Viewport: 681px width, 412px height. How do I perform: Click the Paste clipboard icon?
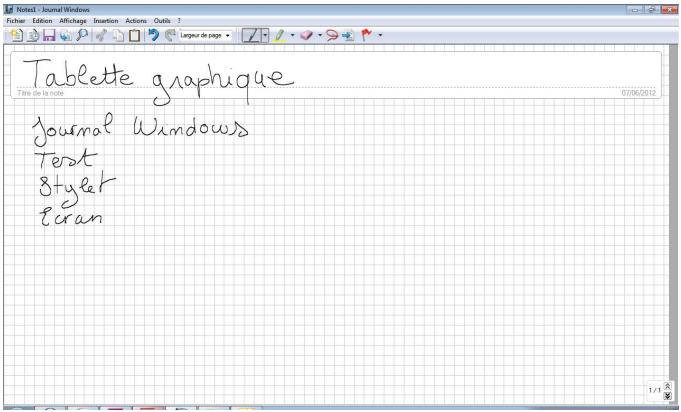[x=135, y=35]
